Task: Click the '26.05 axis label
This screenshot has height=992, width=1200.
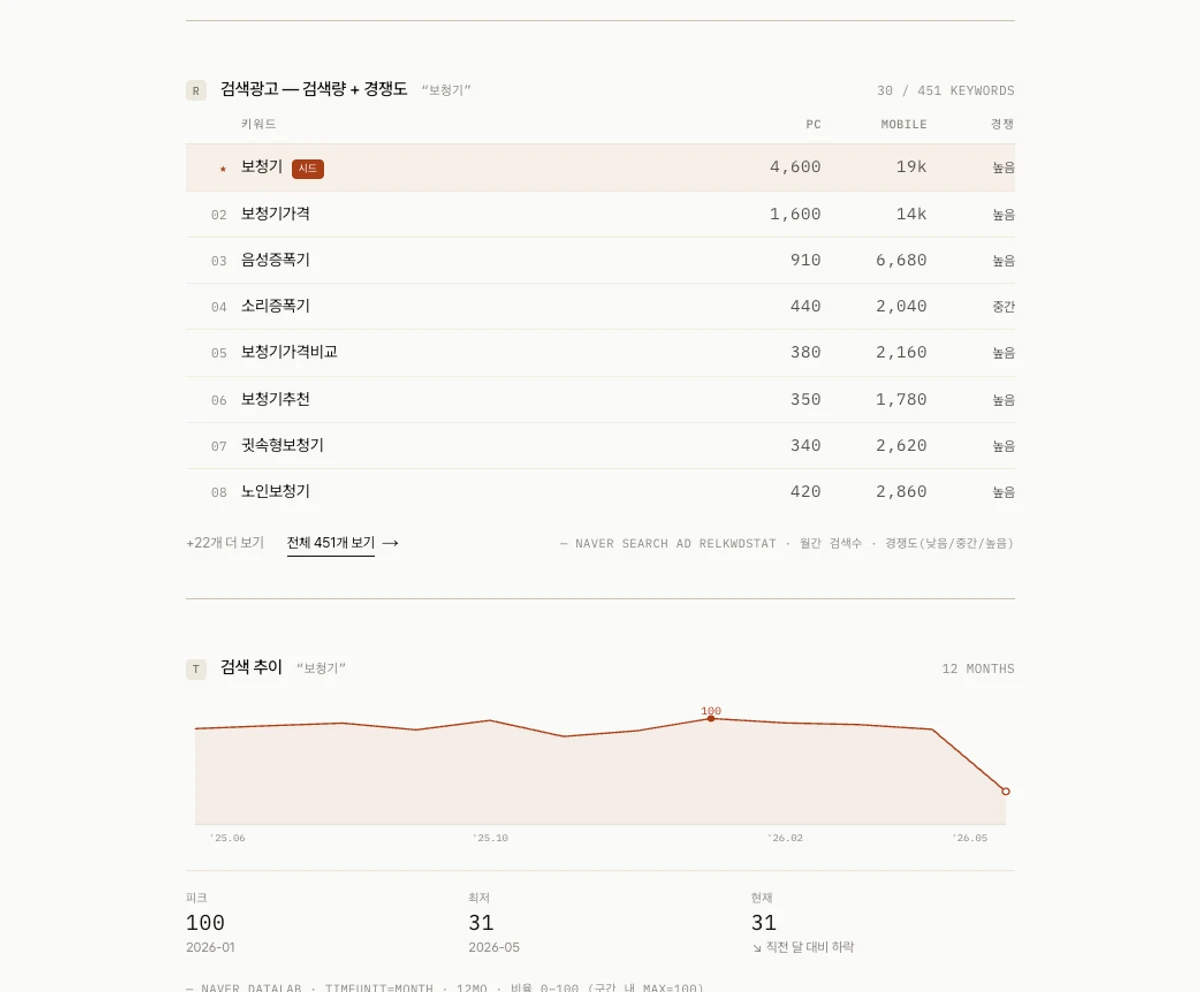Action: [969, 838]
